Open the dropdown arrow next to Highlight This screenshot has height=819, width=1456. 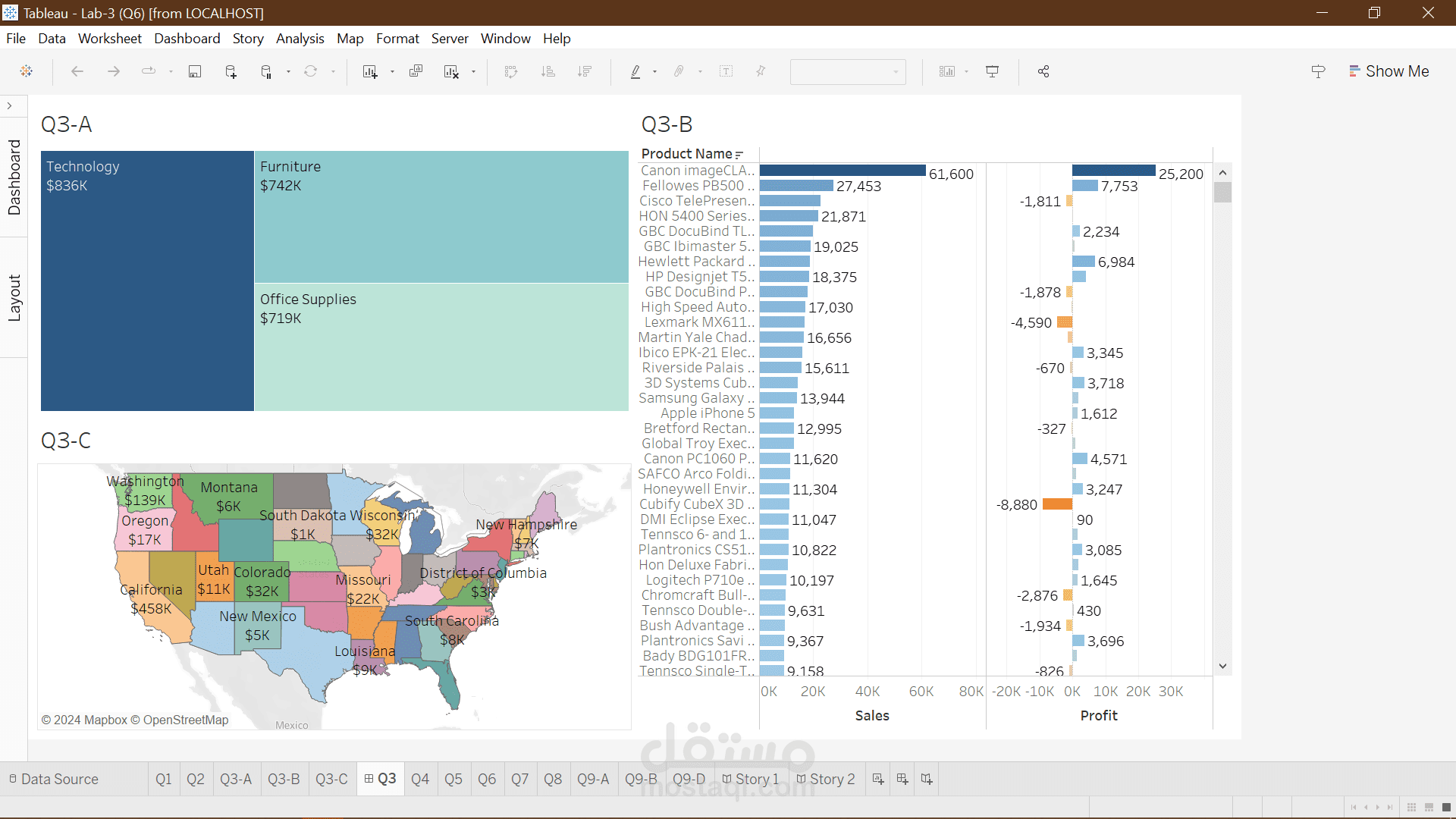[x=654, y=72]
